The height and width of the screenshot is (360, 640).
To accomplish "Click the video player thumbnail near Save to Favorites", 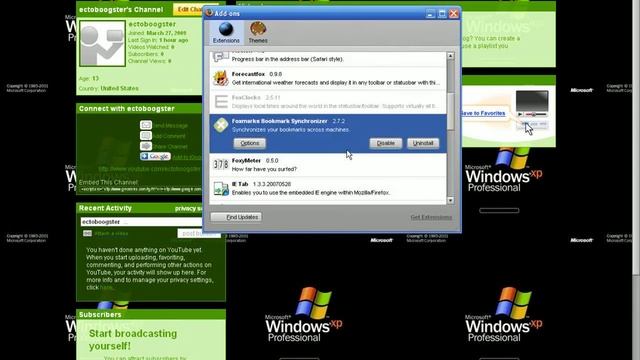I will tap(532, 101).
